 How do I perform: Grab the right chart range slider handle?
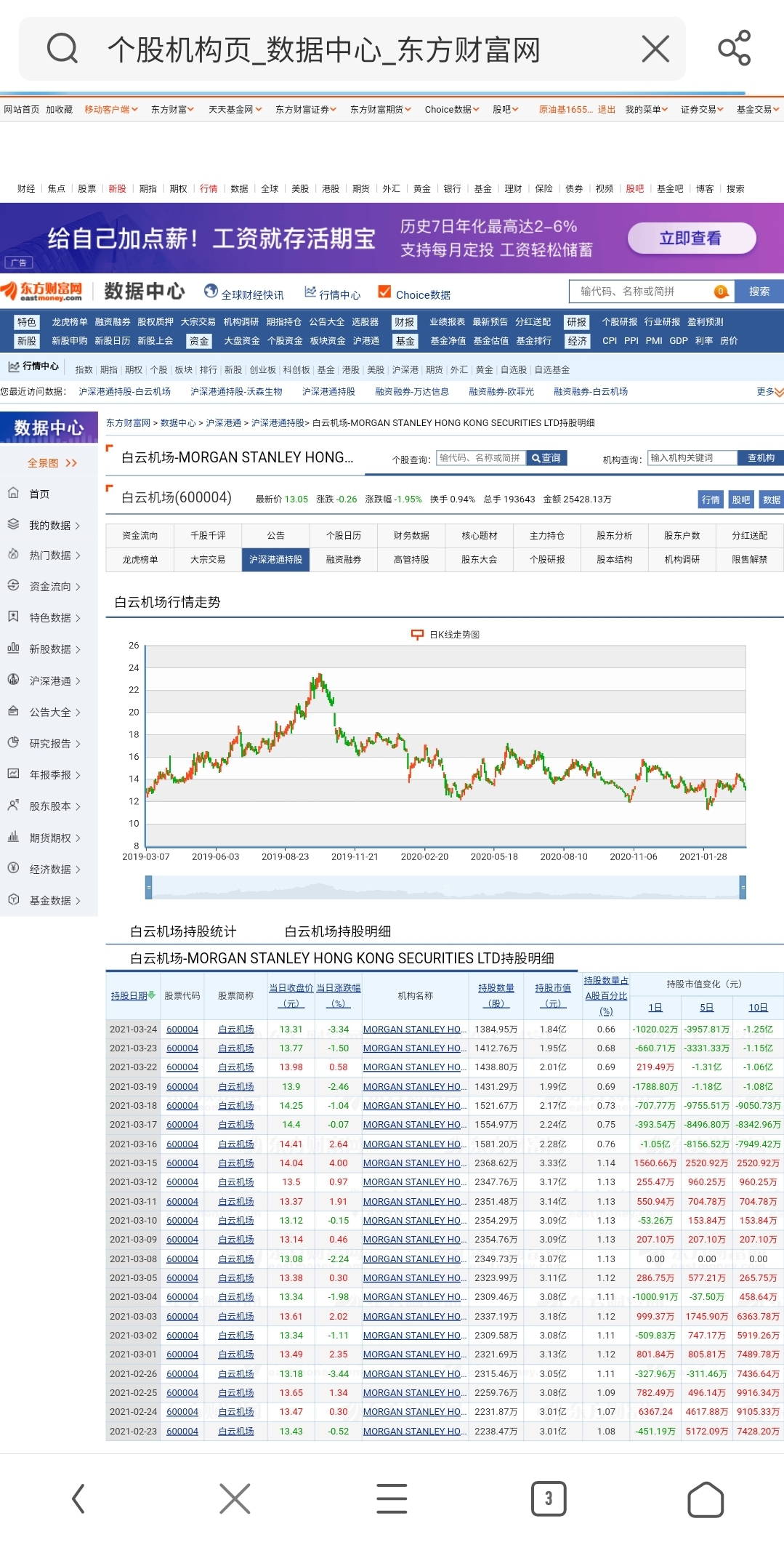tap(743, 887)
